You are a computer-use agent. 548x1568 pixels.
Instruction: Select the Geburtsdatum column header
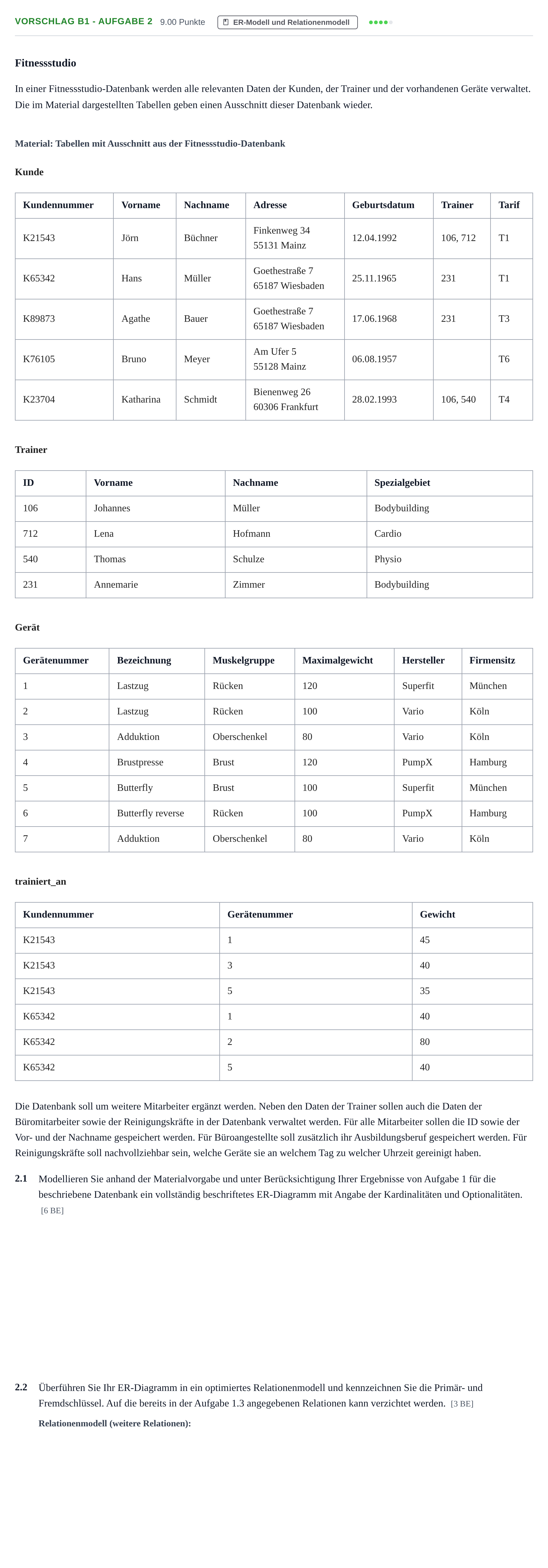(383, 205)
